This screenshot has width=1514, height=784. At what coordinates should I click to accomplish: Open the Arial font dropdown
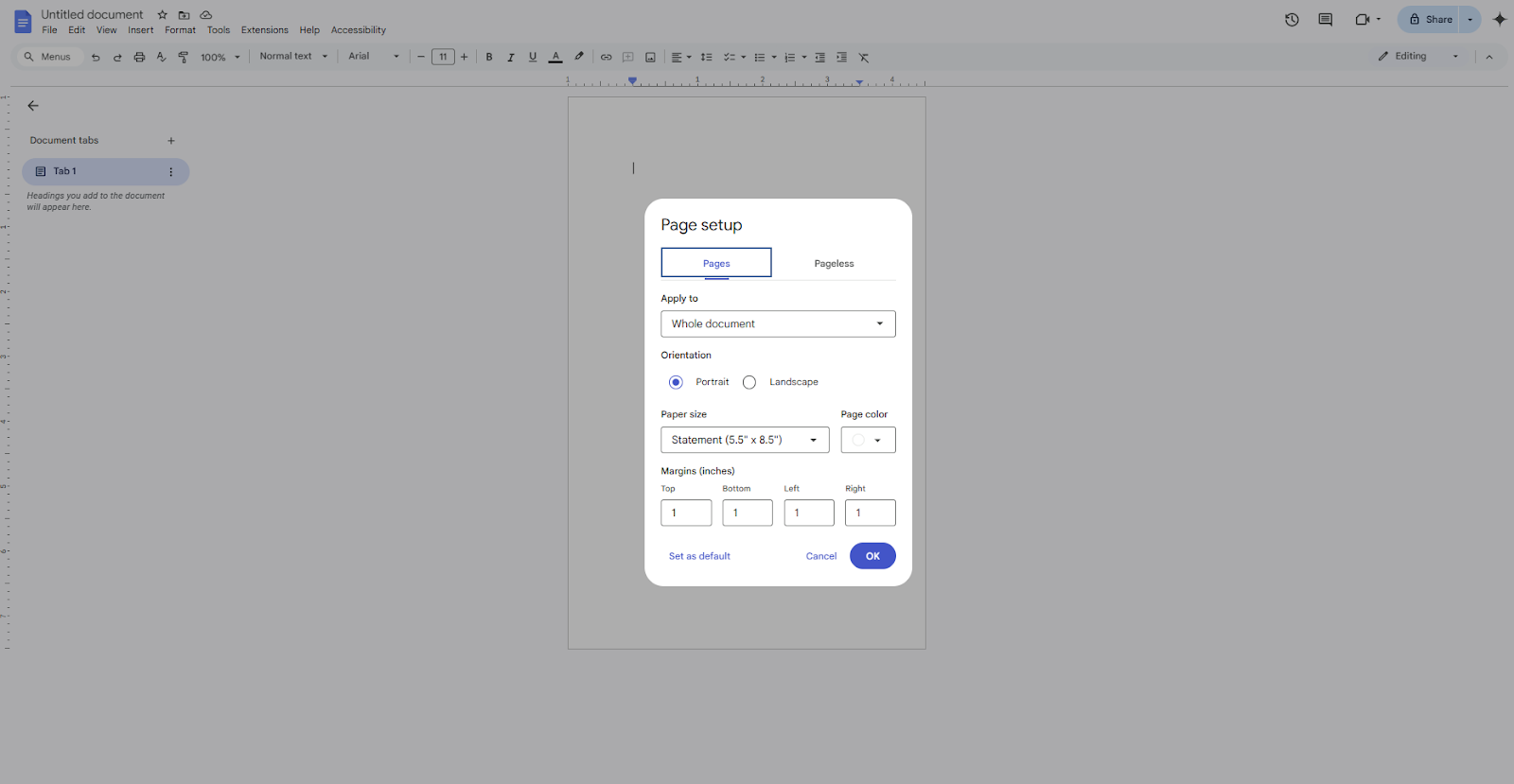(374, 57)
